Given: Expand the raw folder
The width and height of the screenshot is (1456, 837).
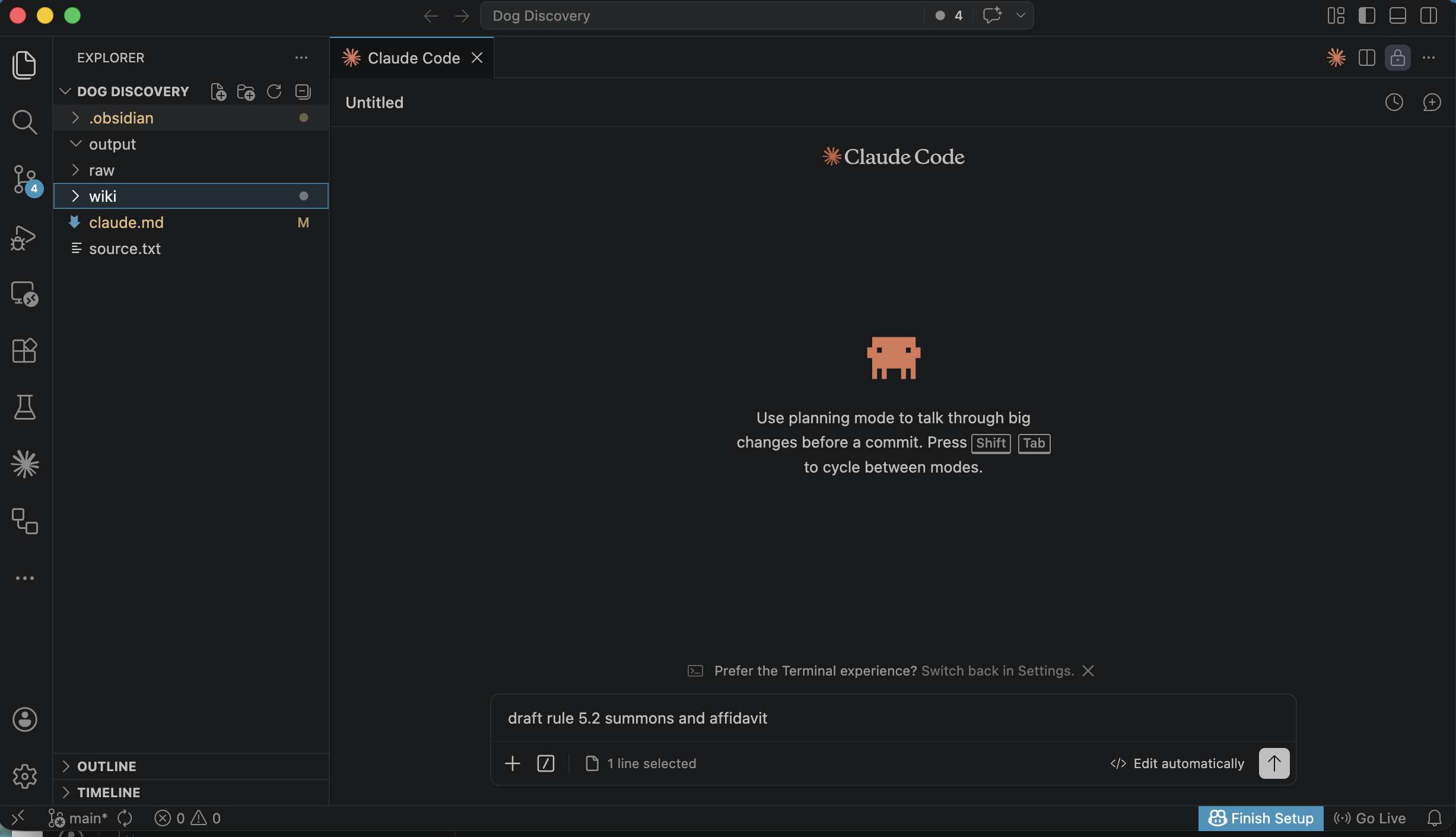Looking at the screenshot, I should coord(191,170).
